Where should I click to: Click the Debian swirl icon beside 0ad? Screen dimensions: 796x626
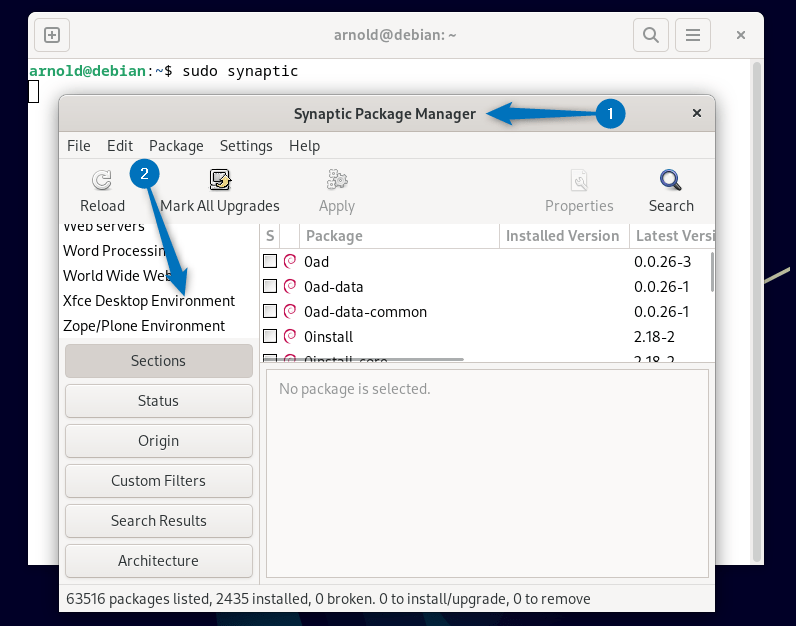pos(290,261)
